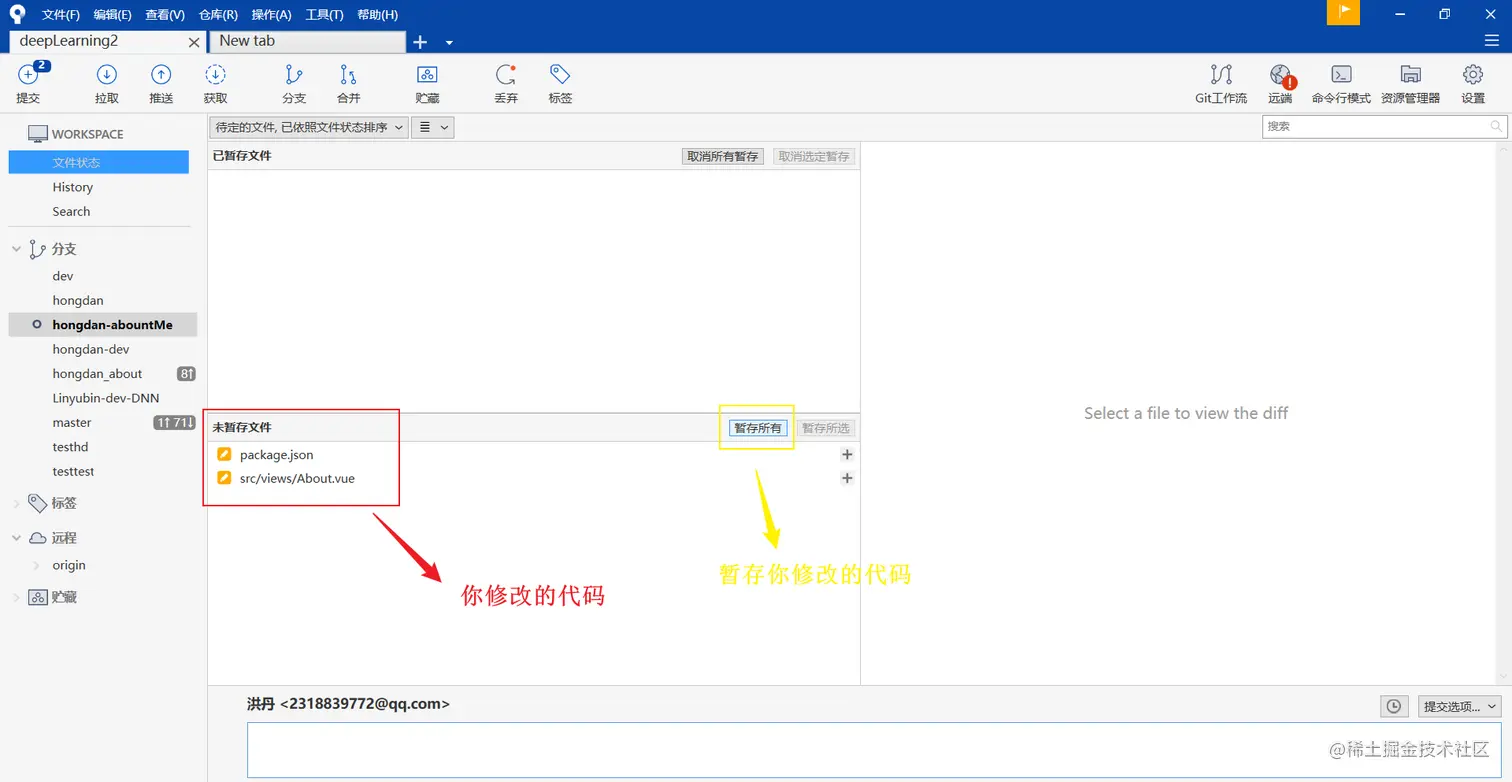Open the pending files sort dropdown
Screen dimensions: 1512x782
309,127
